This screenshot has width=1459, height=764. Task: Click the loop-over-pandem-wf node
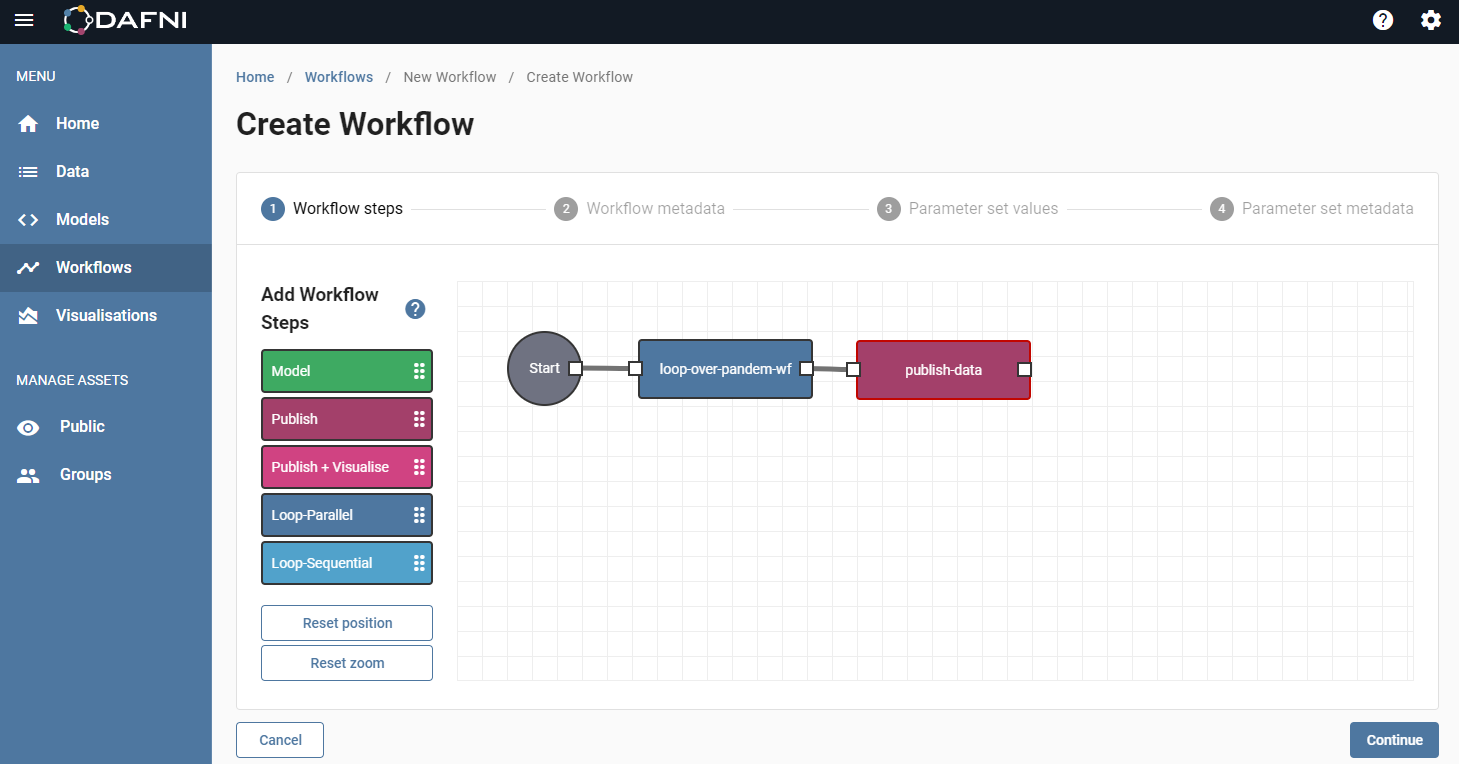tap(724, 369)
